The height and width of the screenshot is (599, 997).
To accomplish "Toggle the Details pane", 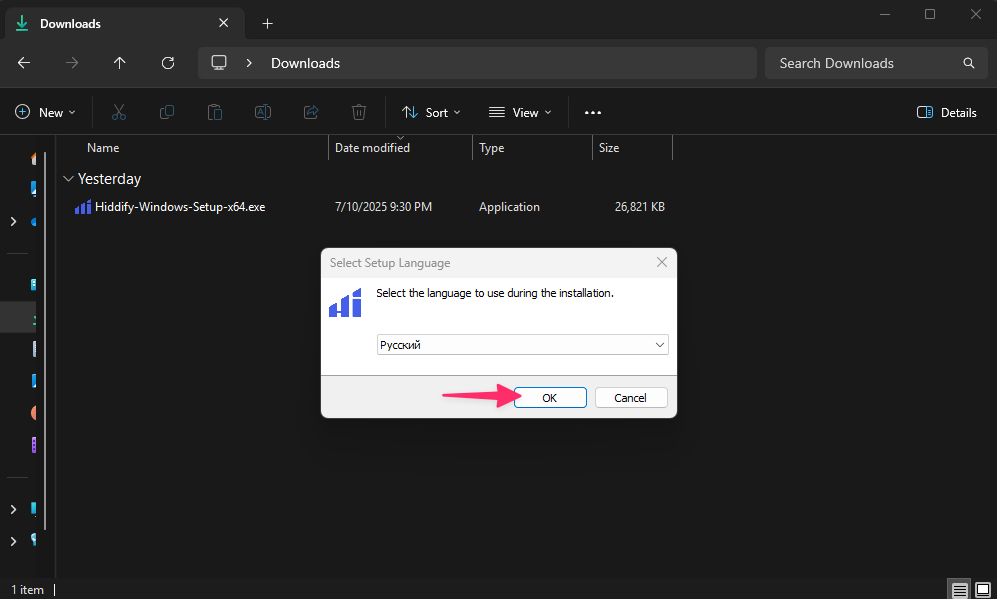I will (947, 113).
